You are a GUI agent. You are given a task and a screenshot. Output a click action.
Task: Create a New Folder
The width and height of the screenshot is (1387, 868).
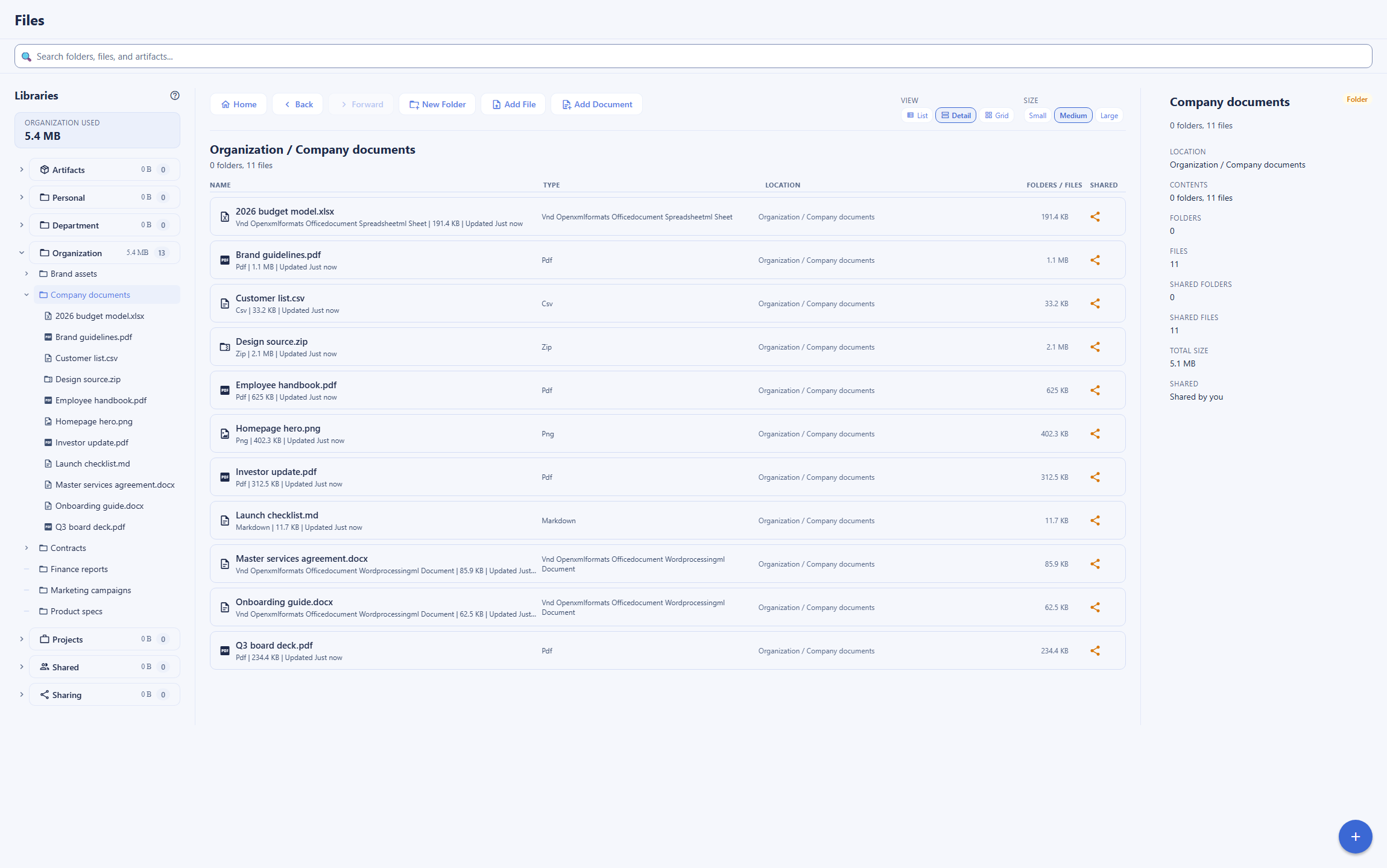pos(437,104)
